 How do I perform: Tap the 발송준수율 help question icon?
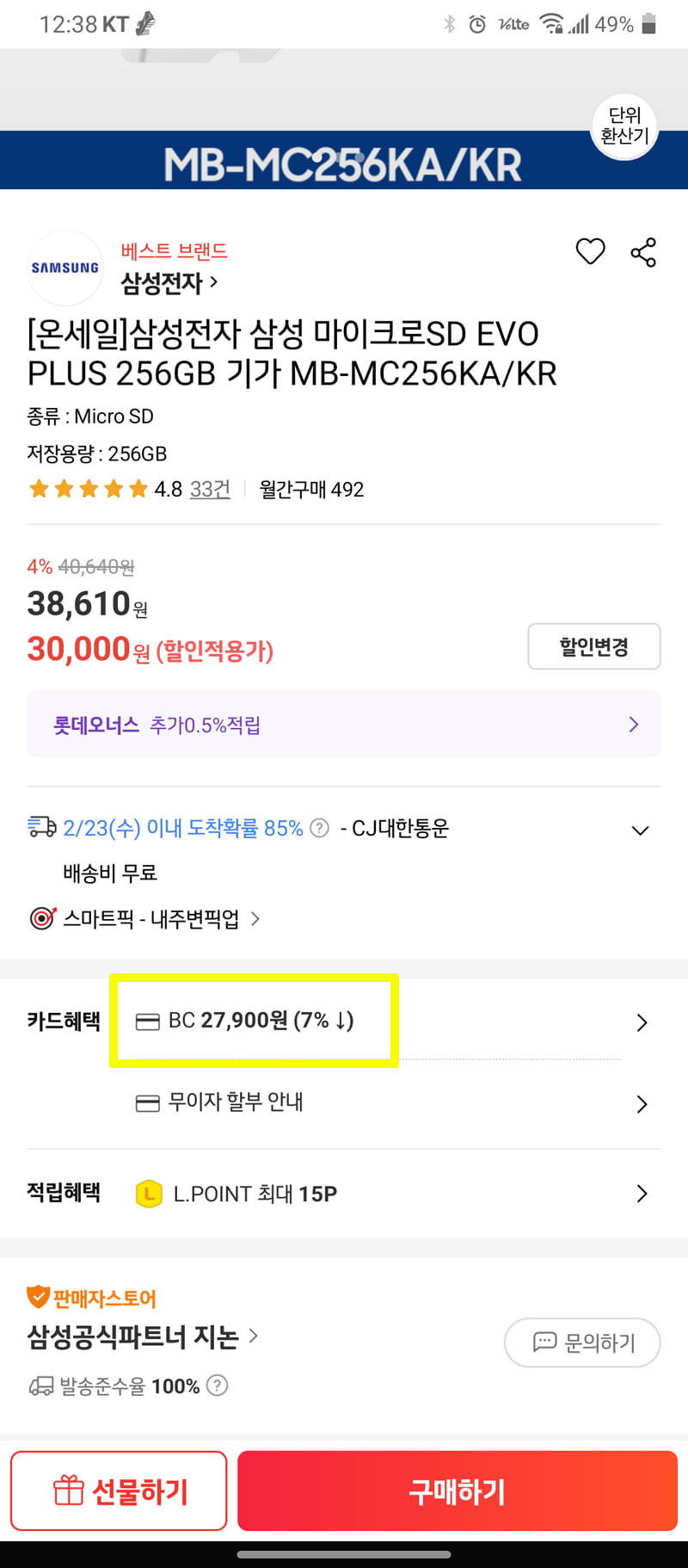pyautogui.click(x=218, y=1386)
